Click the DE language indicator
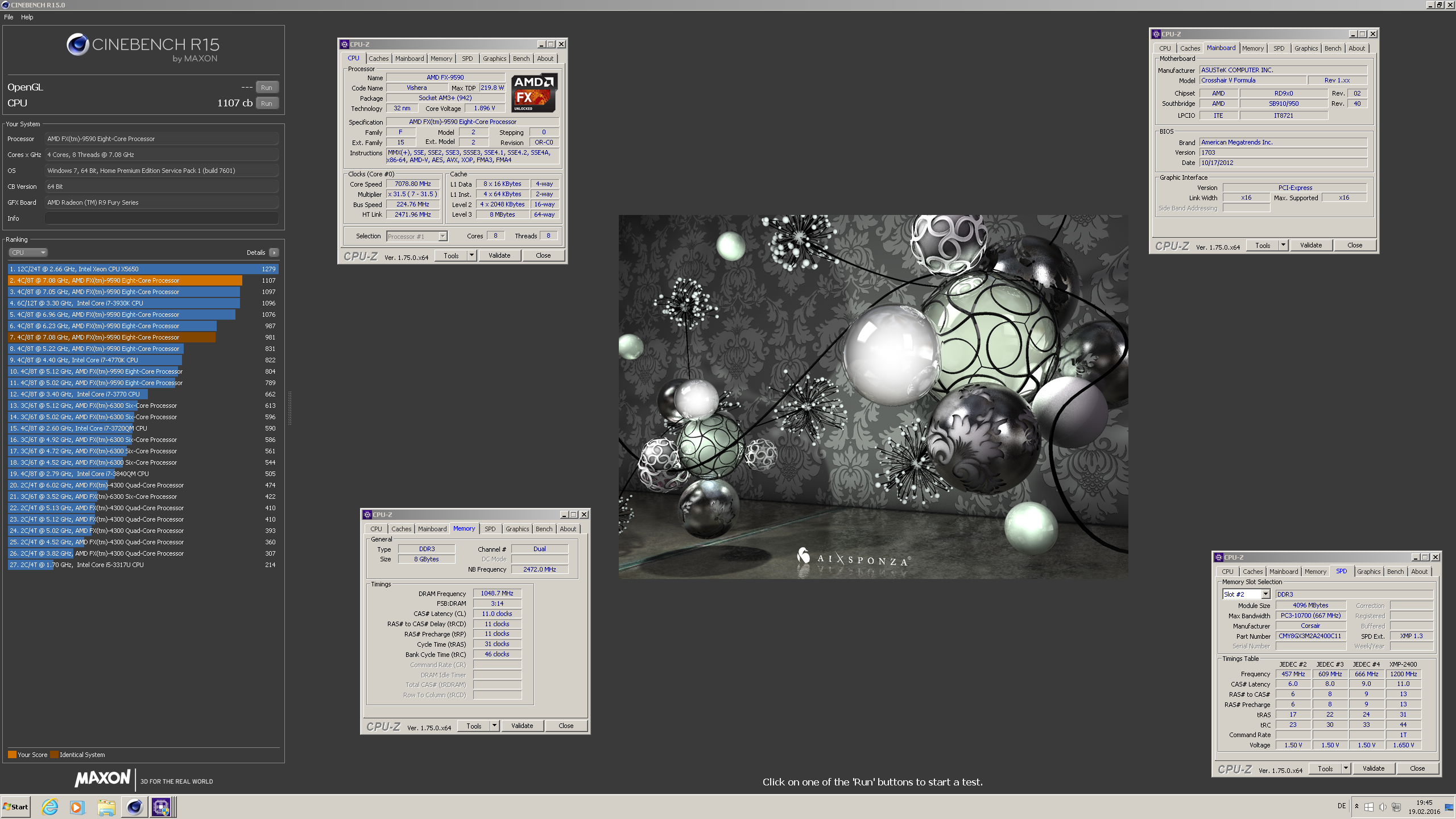This screenshot has height=819, width=1456. pos(1342,806)
